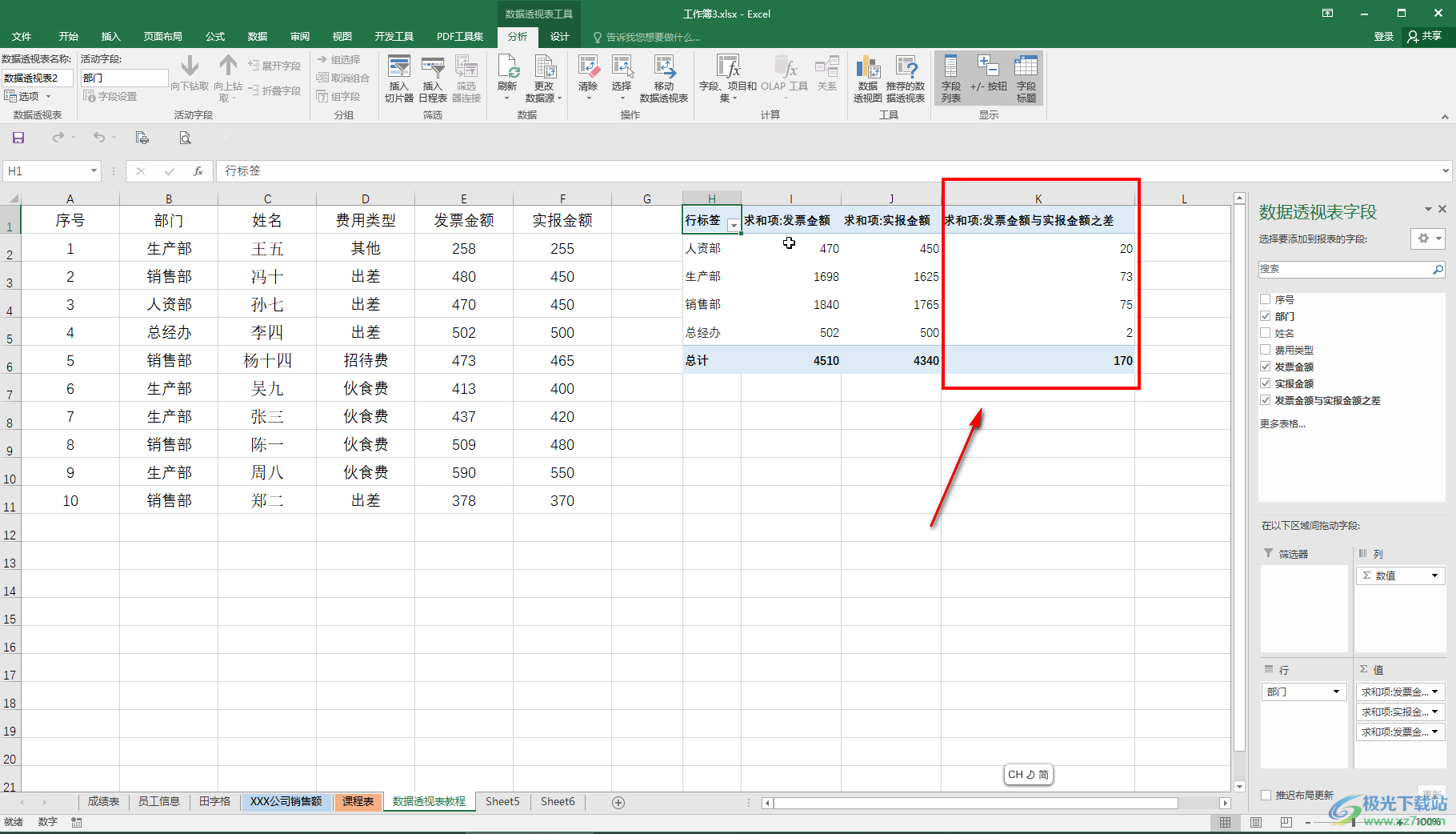Switch to the 插入 ribbon tab

pyautogui.click(x=110, y=36)
